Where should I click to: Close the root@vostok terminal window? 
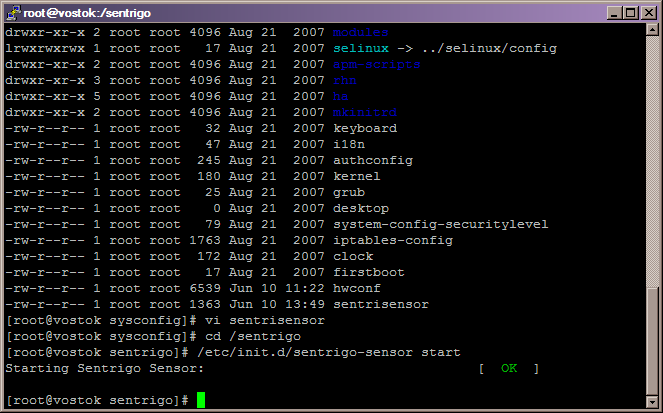pyautogui.click(x=649, y=13)
